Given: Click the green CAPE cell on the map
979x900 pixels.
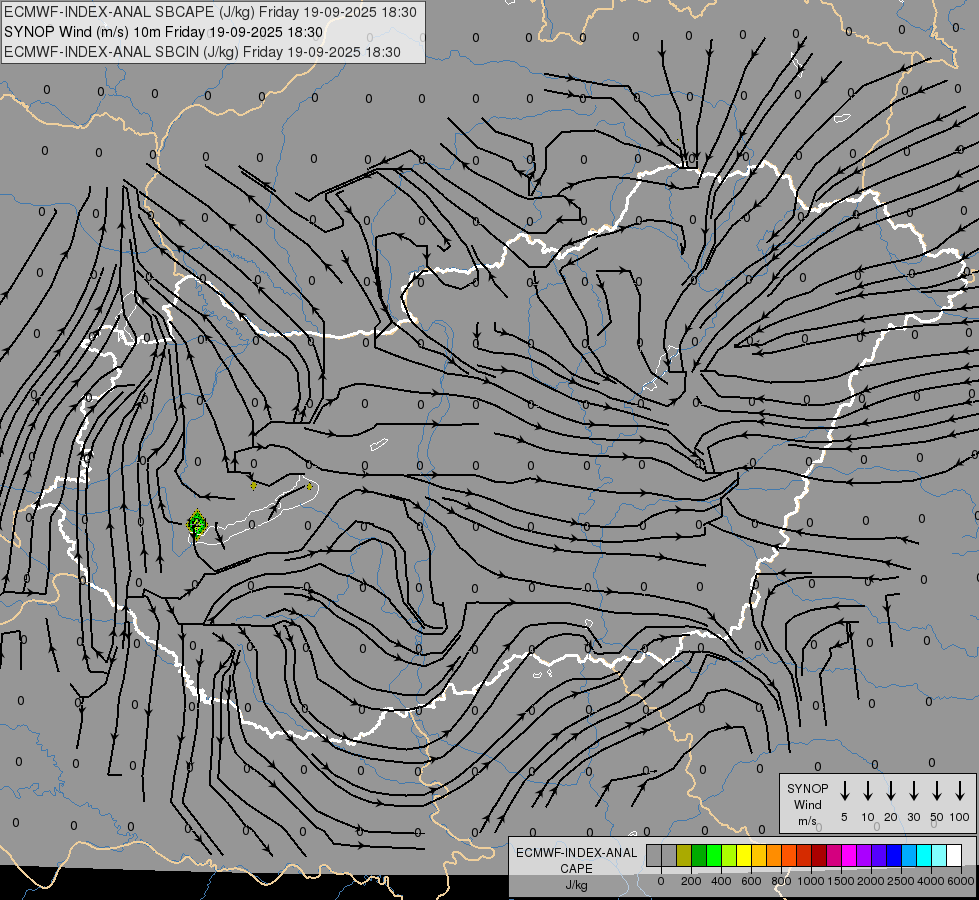Looking at the screenshot, I should pos(197,524).
